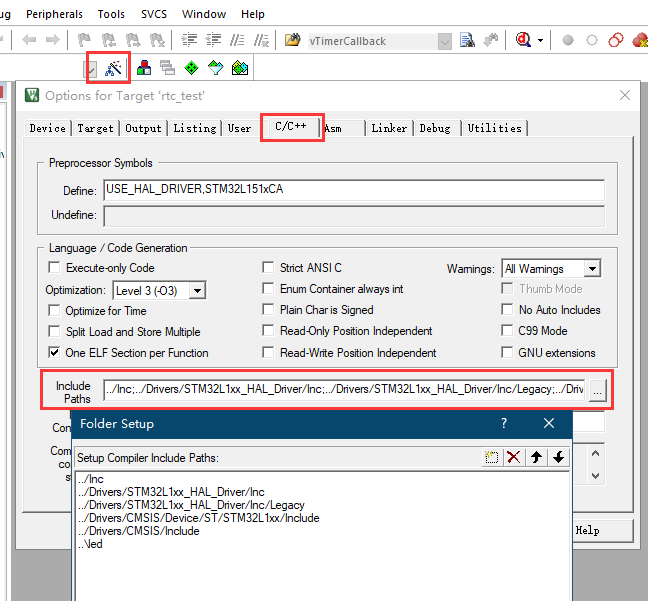Open the Help menu

[x=253, y=14]
